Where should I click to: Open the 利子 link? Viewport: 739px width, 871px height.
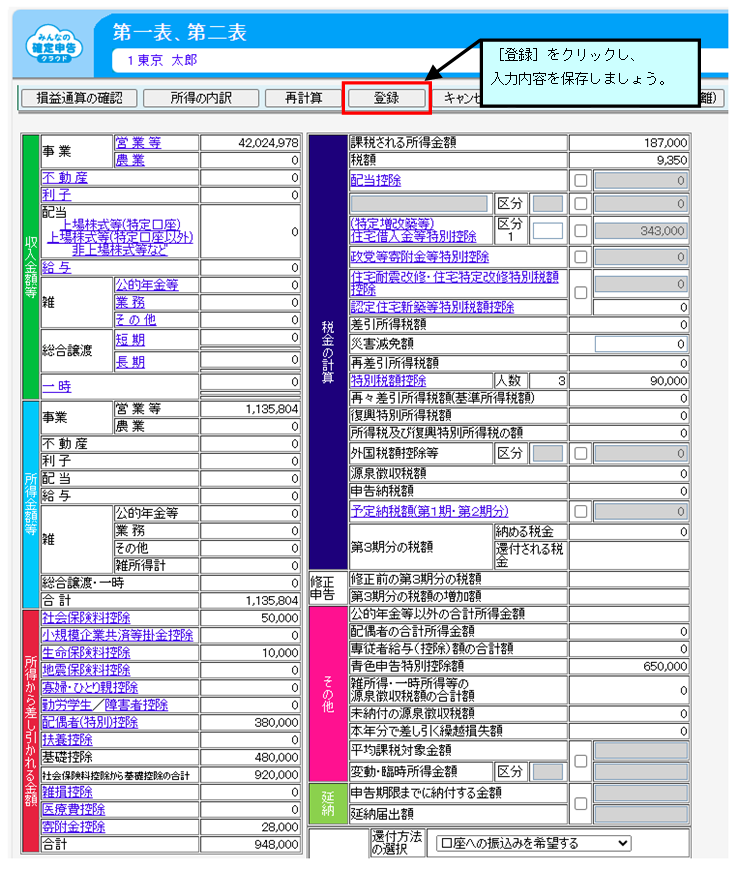point(57,195)
